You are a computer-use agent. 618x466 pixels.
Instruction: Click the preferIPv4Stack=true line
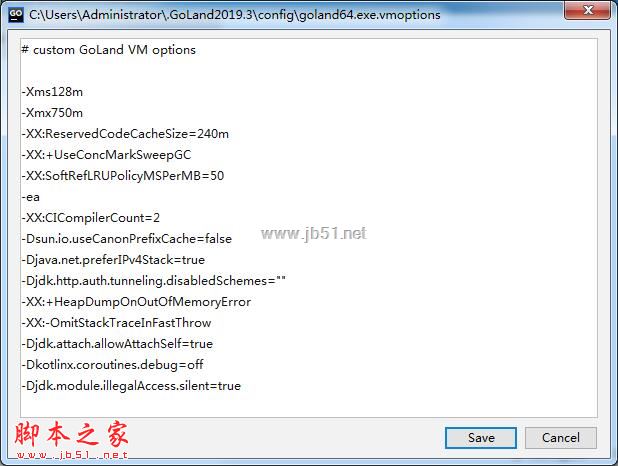click(x=113, y=260)
